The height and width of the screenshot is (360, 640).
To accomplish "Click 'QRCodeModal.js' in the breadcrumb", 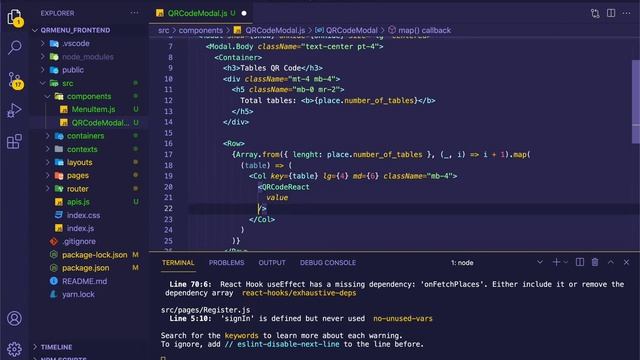I will tap(275, 30).
